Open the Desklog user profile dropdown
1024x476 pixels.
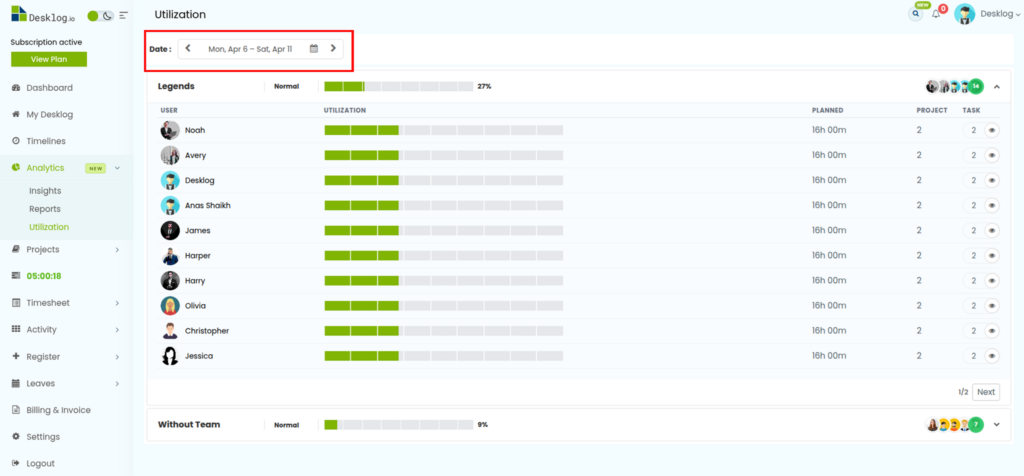[x=985, y=14]
